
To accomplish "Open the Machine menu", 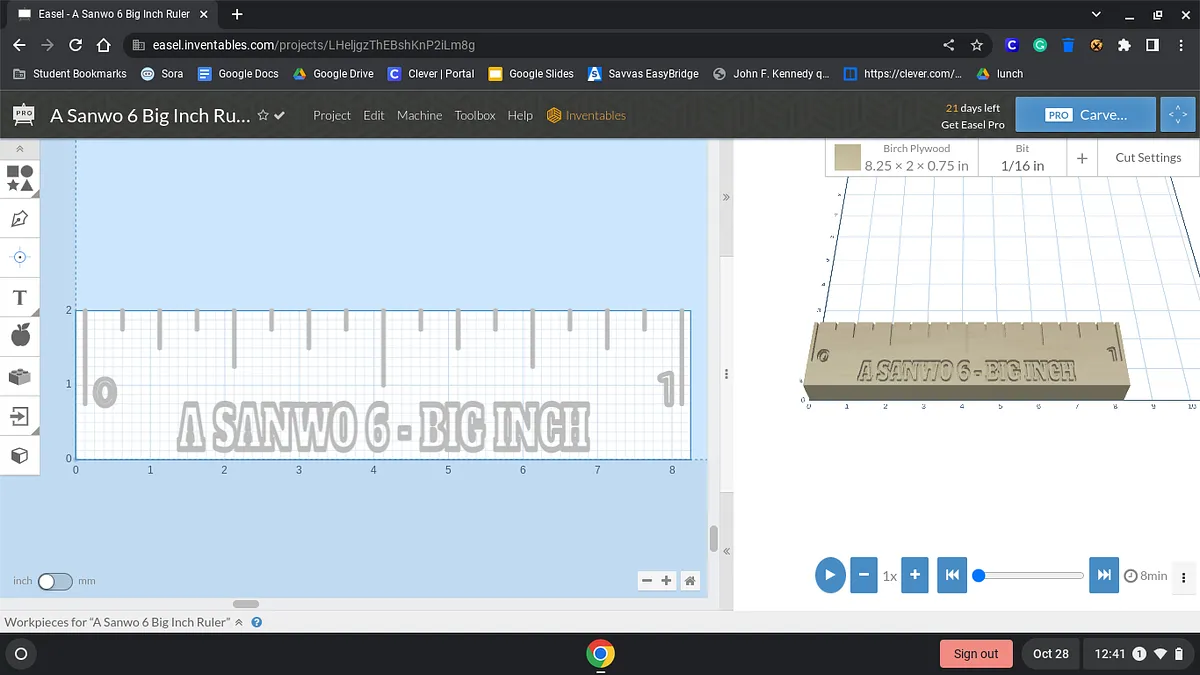I will click(419, 115).
